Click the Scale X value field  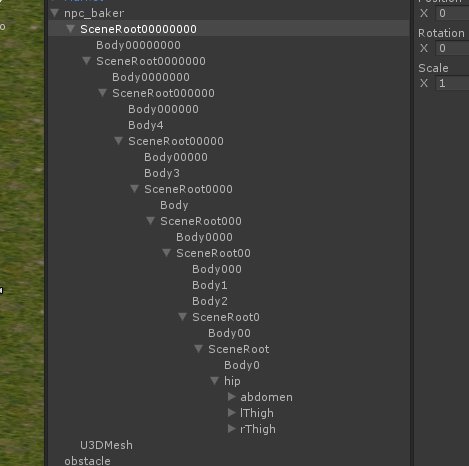pos(452,83)
